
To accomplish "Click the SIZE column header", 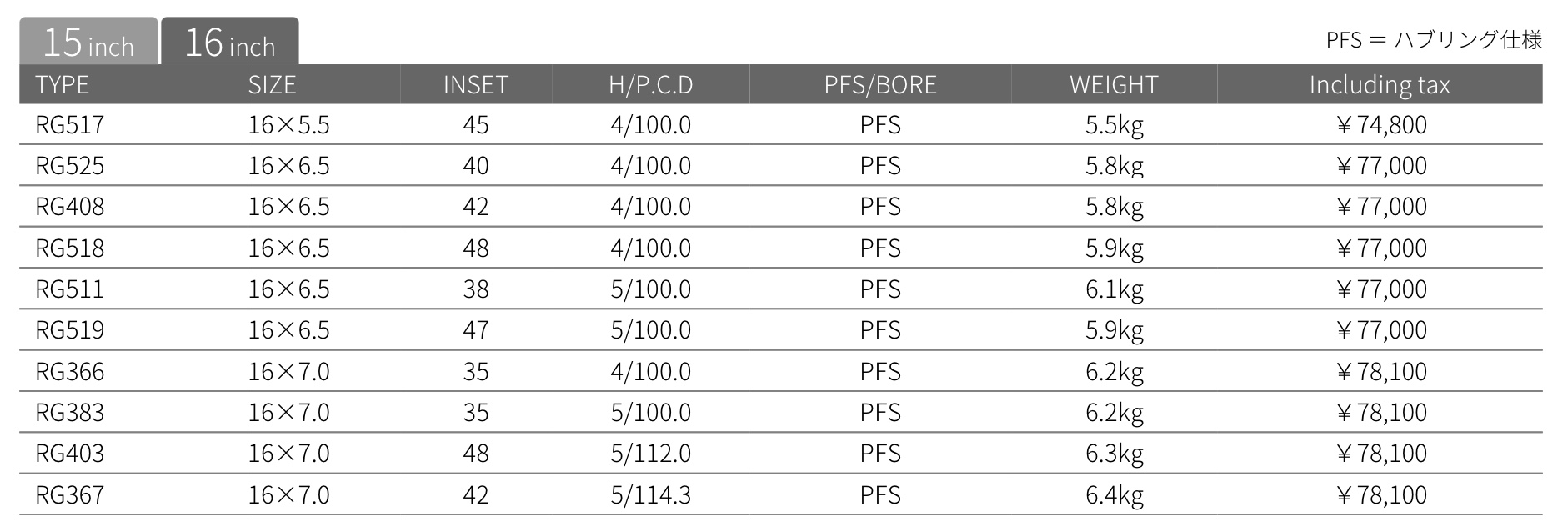I will (272, 85).
